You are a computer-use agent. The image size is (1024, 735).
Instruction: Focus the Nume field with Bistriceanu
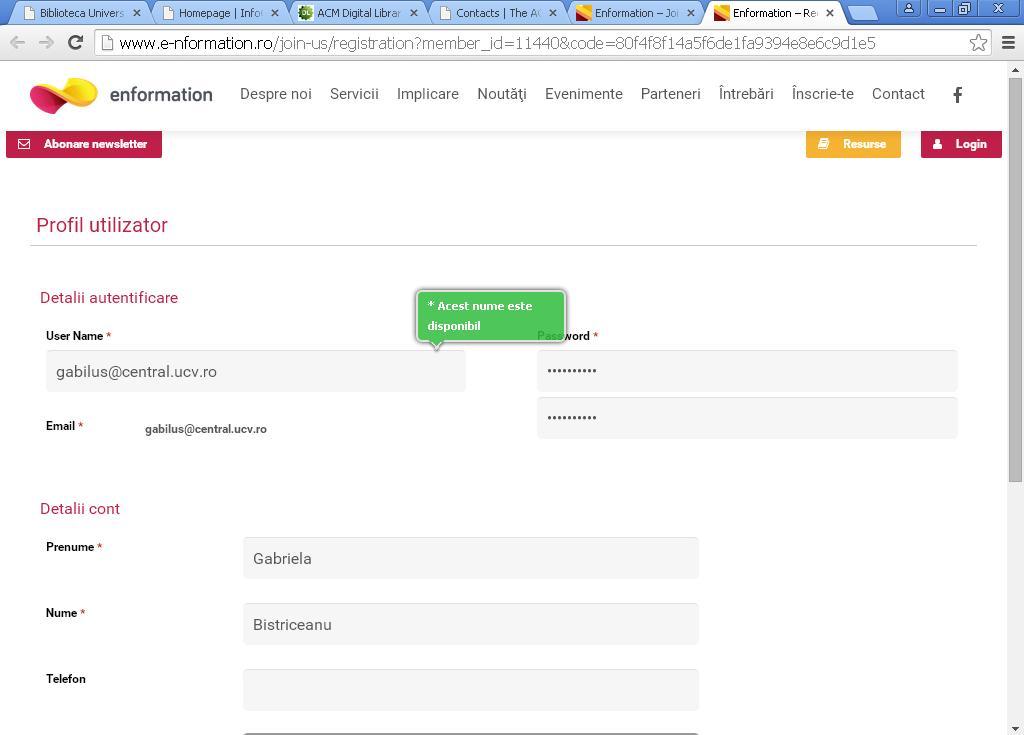click(x=471, y=624)
